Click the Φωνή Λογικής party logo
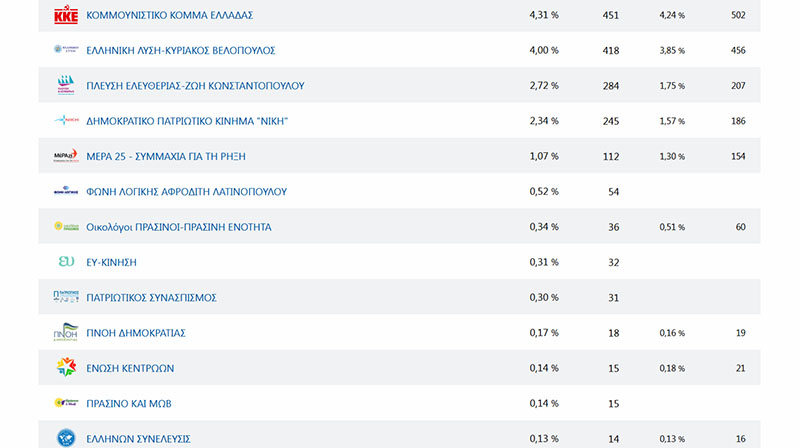Image resolution: width=800 pixels, height=448 pixels. [x=65, y=191]
